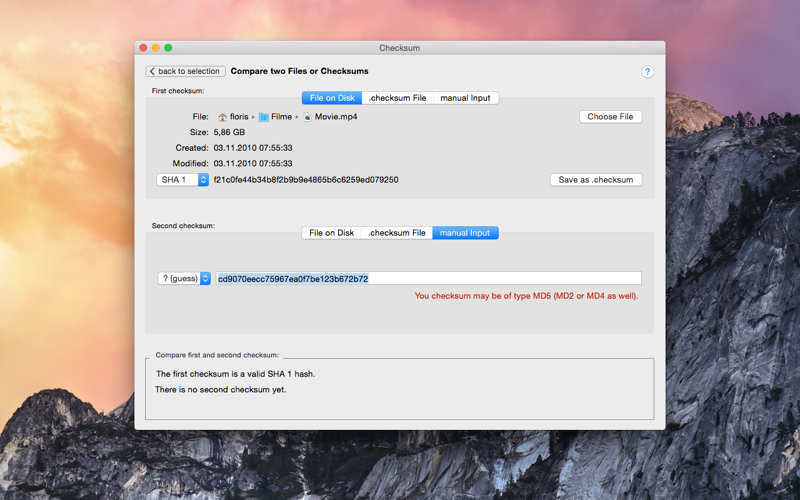Select first checksum File on Disk tab
This screenshot has width=800, height=500.
[x=332, y=98]
